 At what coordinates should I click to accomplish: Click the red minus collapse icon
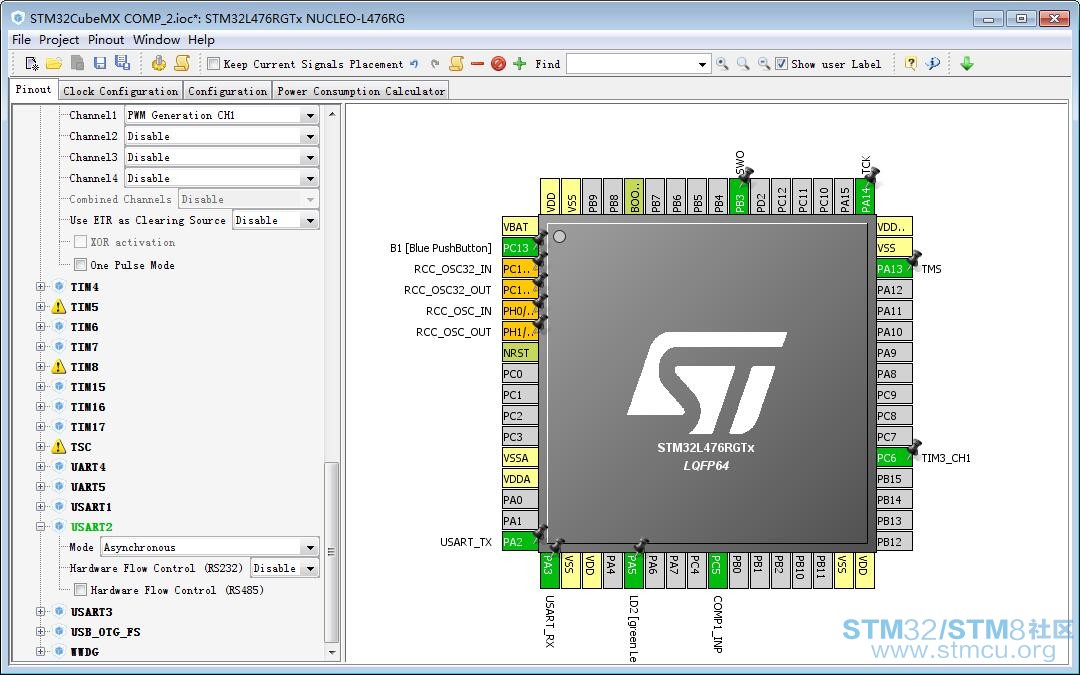coord(477,64)
